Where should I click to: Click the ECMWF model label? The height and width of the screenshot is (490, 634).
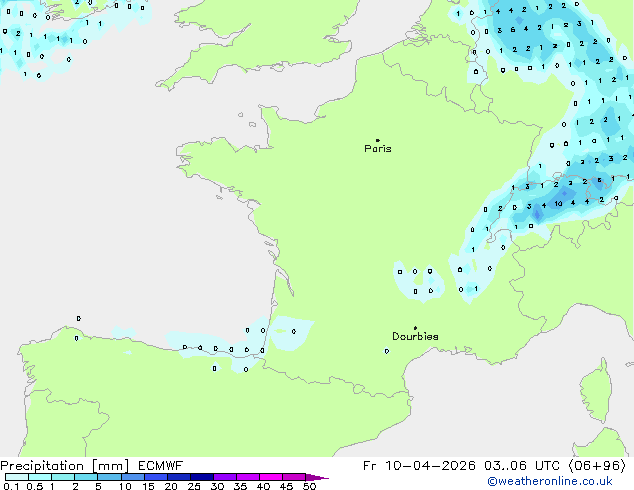pyautogui.click(x=161, y=466)
